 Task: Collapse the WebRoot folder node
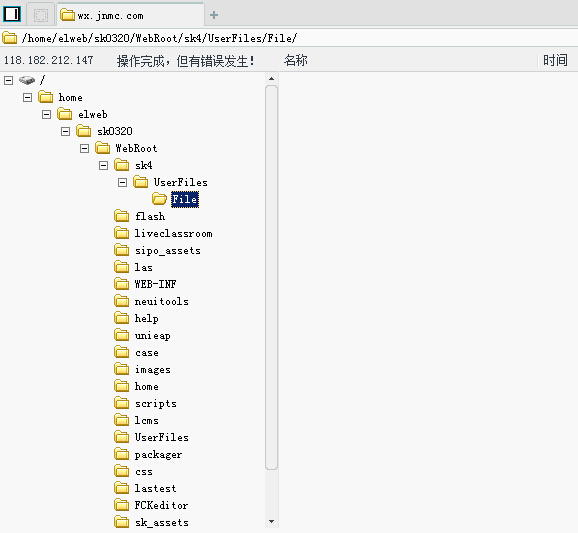[x=84, y=149]
